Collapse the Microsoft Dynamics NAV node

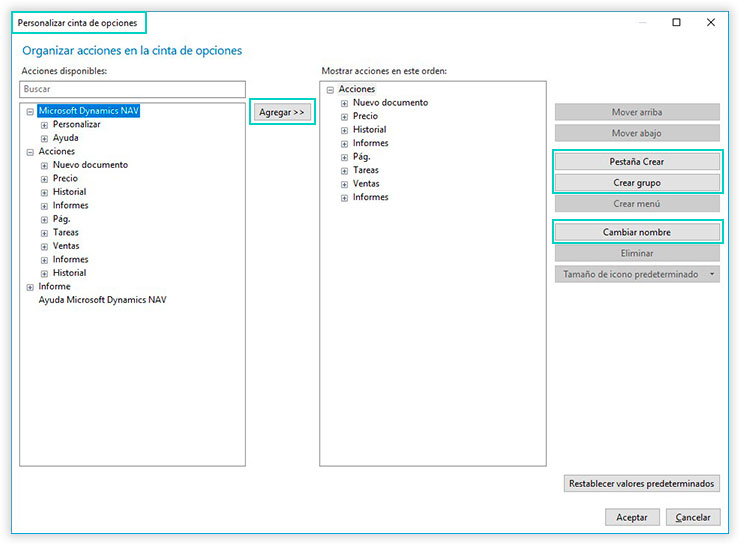(30, 112)
